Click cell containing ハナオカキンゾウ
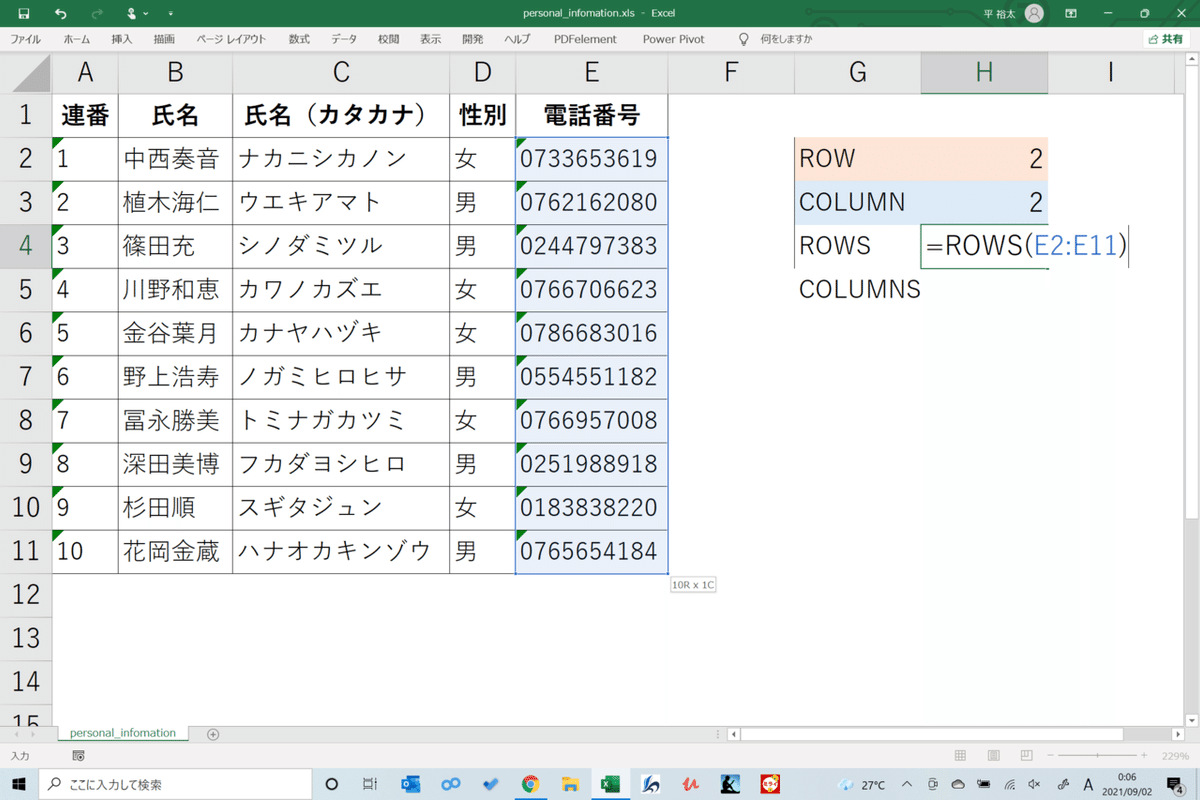Viewport: 1200px width, 800px height. [341, 551]
